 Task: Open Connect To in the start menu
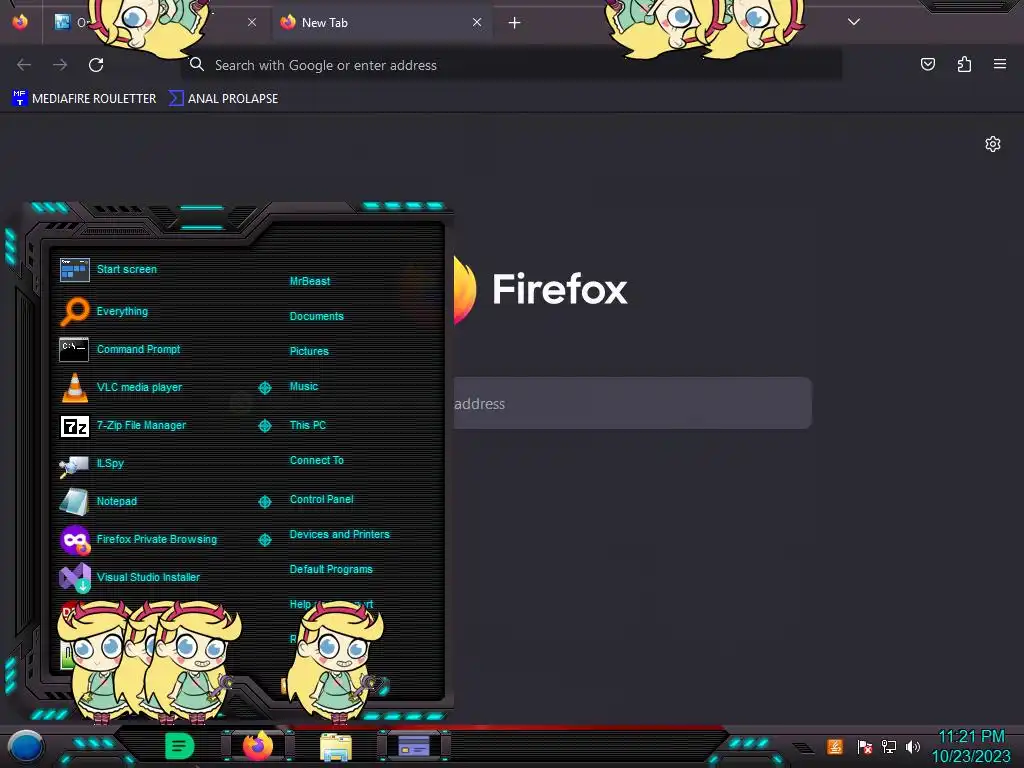316,460
